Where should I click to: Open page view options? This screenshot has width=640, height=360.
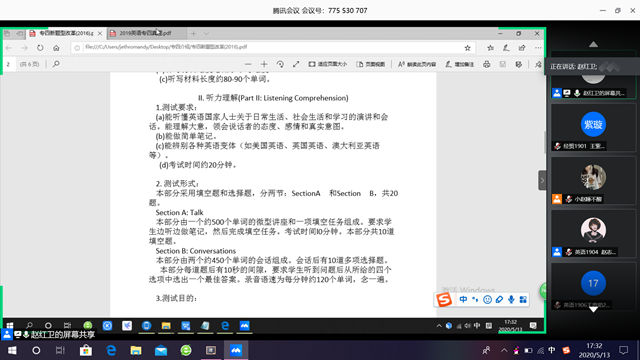pyautogui.click(x=371, y=64)
